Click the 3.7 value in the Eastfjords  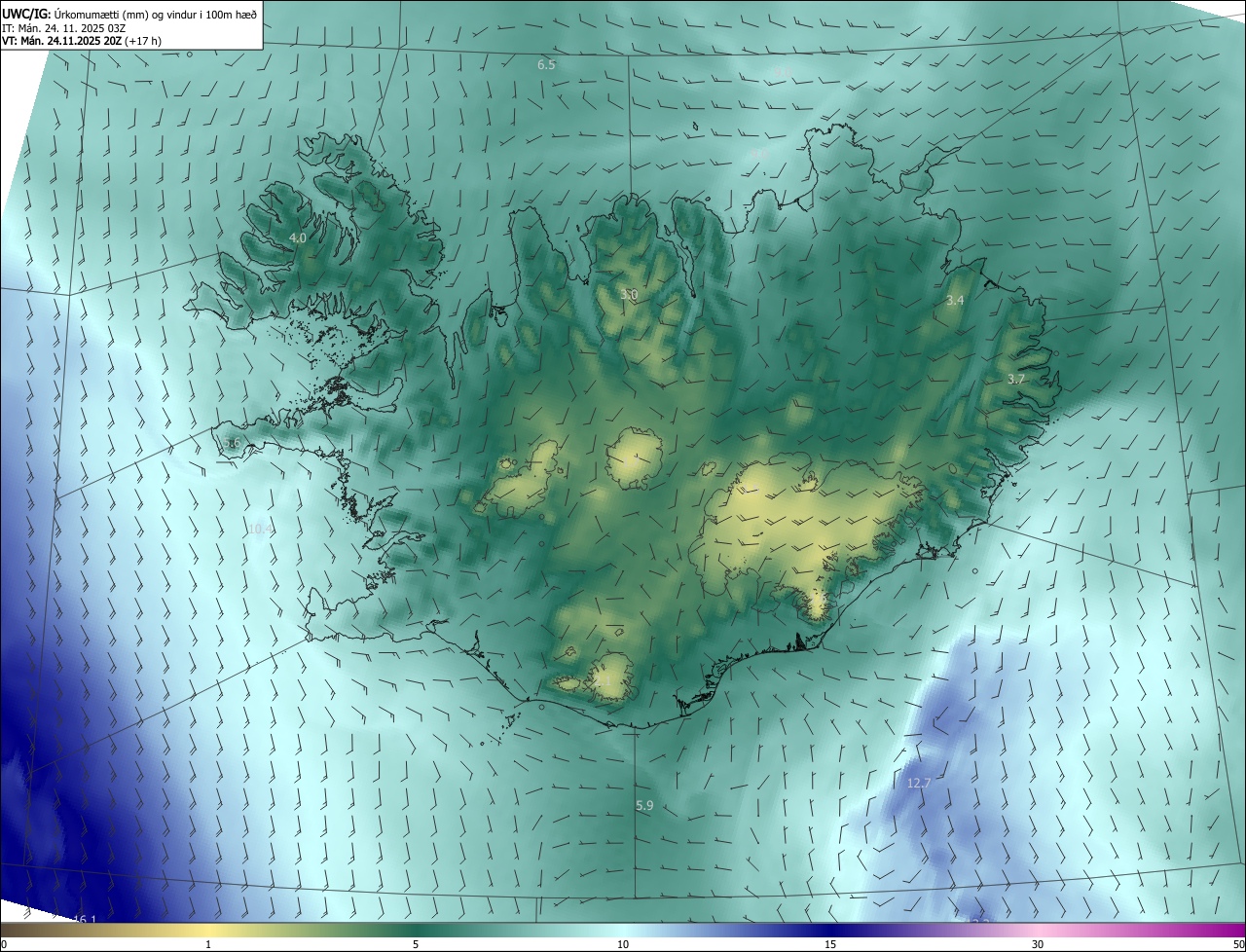1015,379
